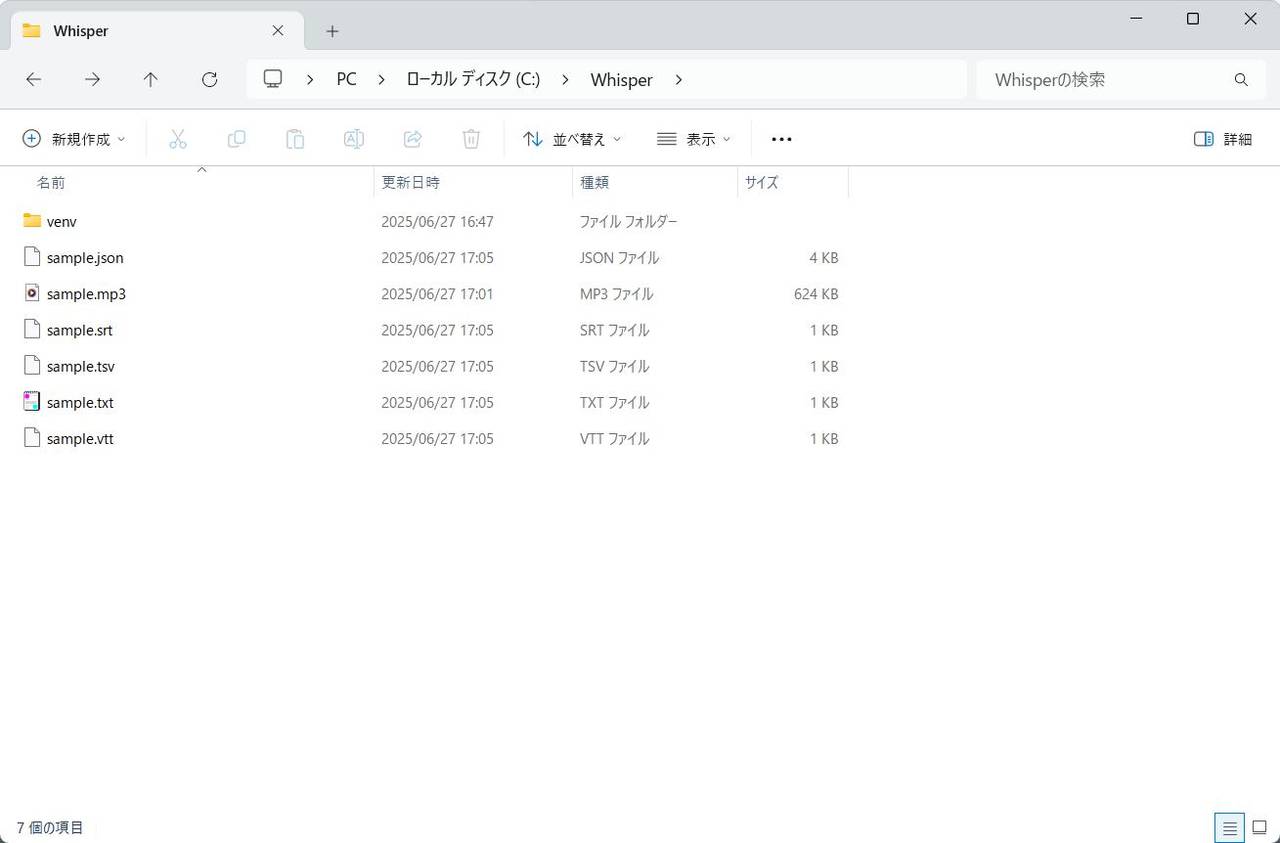This screenshot has width=1280, height=843.
Task: Click the Share icon in toolbar
Action: click(x=412, y=139)
